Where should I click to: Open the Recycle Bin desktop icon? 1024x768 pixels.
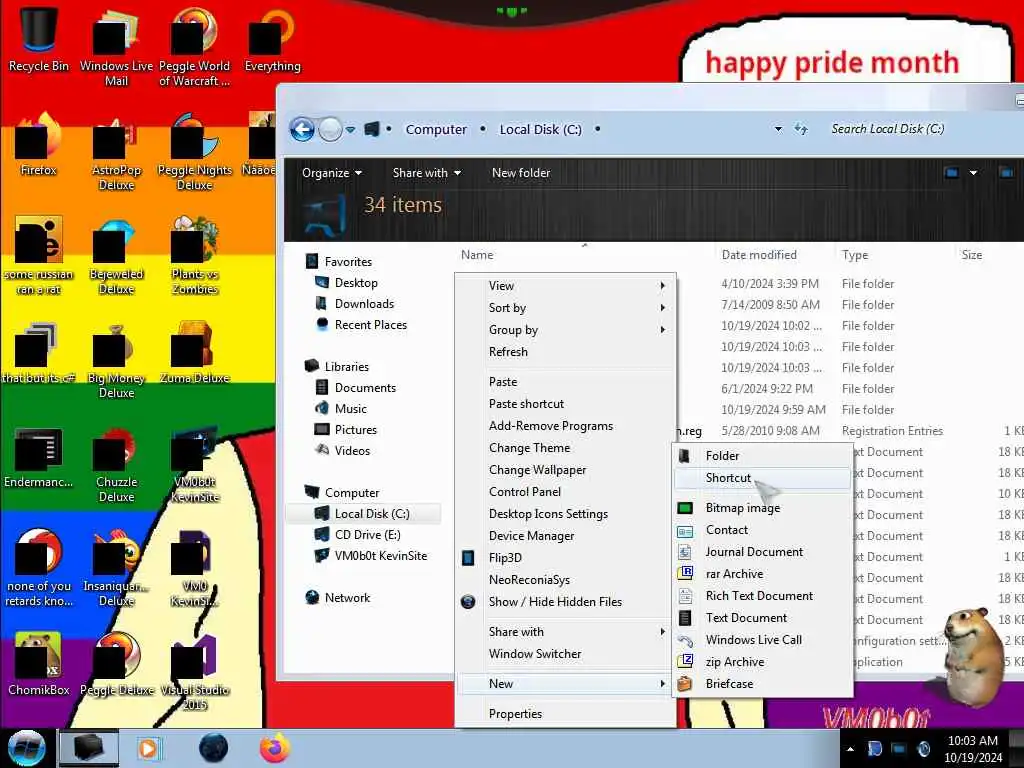pos(39,39)
